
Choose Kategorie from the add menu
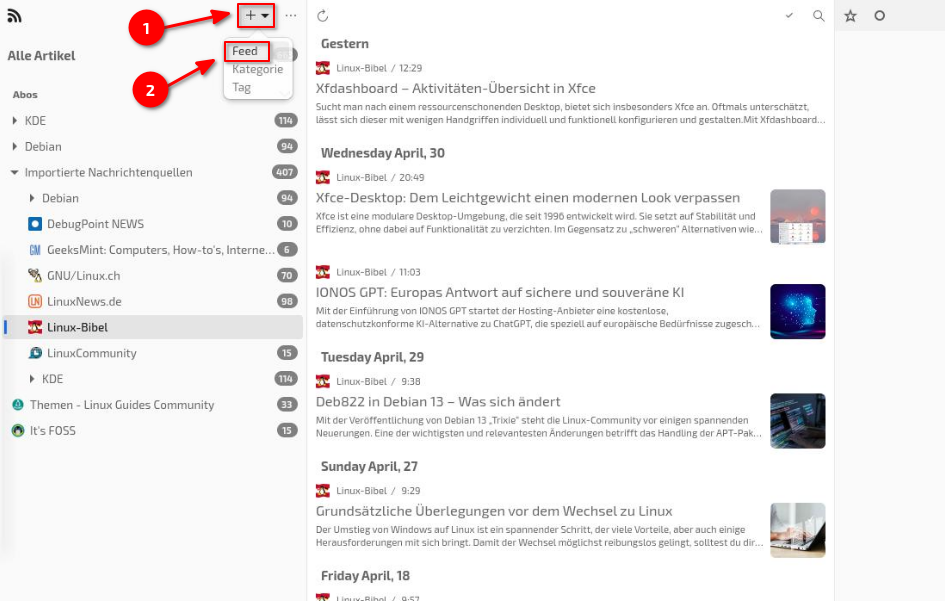click(x=257, y=69)
